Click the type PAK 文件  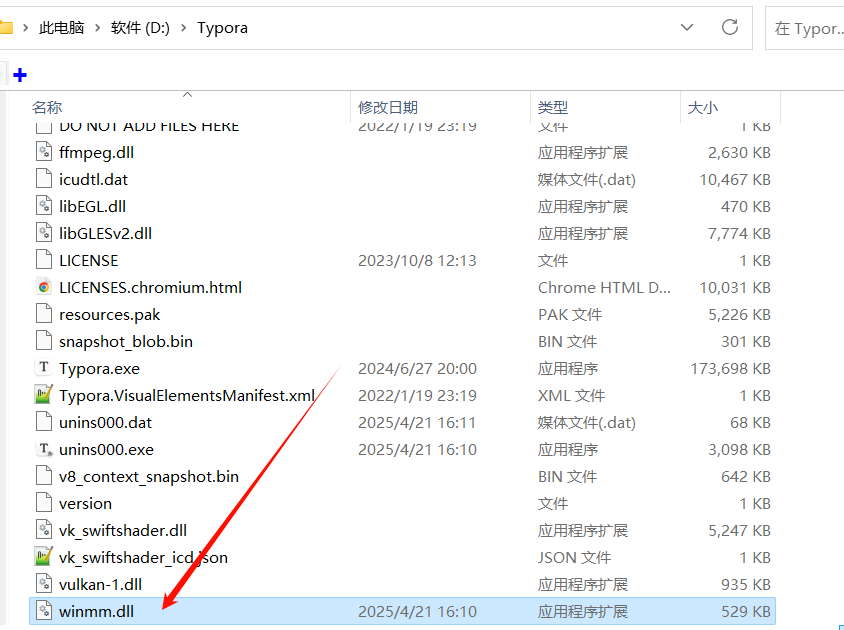pyautogui.click(x=570, y=314)
